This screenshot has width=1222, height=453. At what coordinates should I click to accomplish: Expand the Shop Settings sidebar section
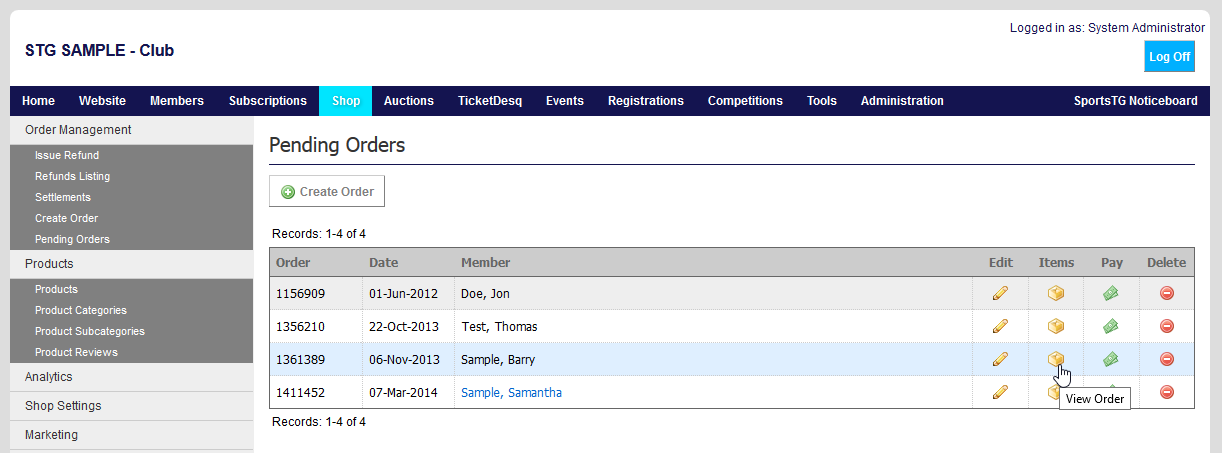(63, 406)
